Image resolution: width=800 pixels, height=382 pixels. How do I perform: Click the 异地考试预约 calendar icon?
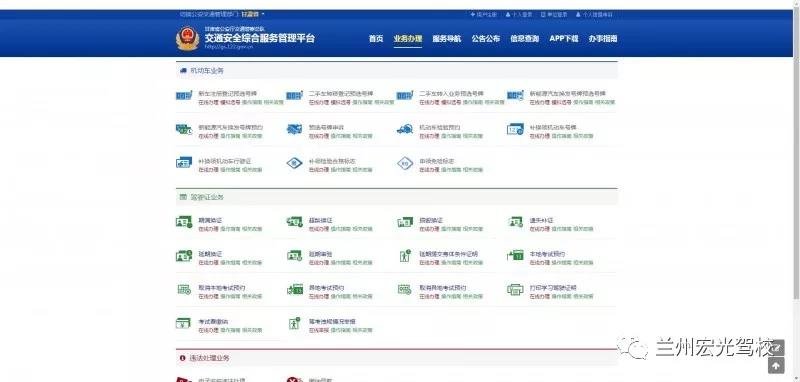coord(294,290)
